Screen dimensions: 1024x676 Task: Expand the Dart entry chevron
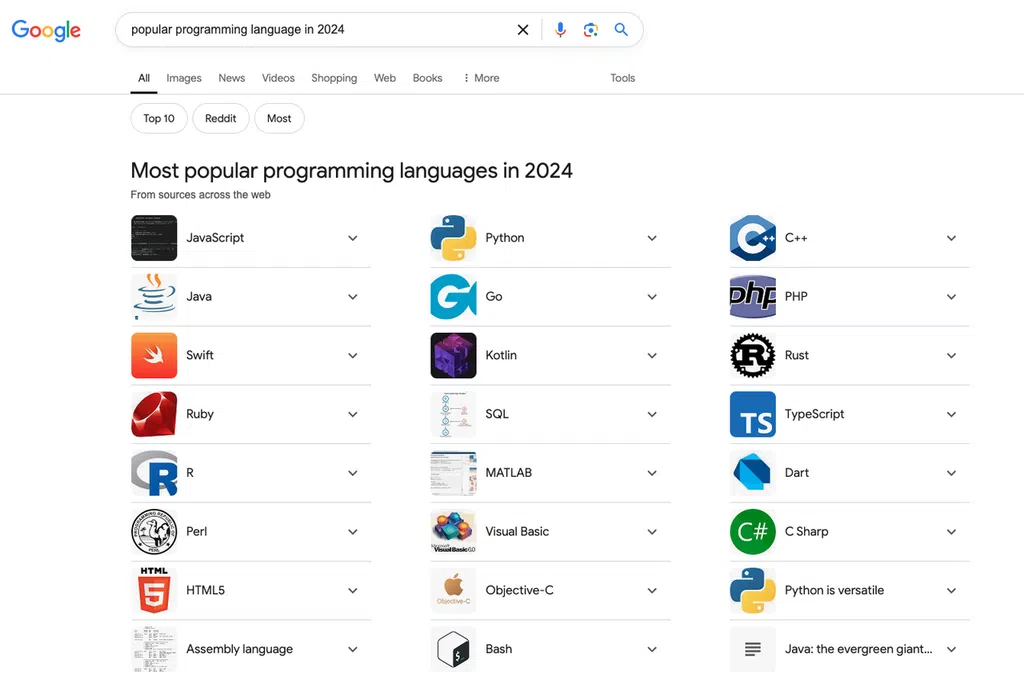coord(952,474)
